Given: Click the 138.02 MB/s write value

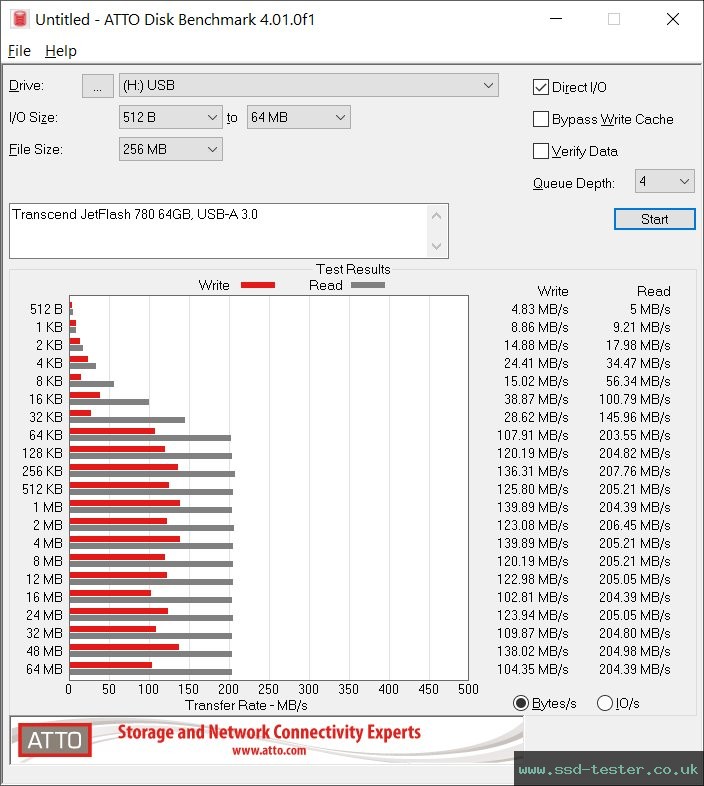Looking at the screenshot, I should coord(533,651).
